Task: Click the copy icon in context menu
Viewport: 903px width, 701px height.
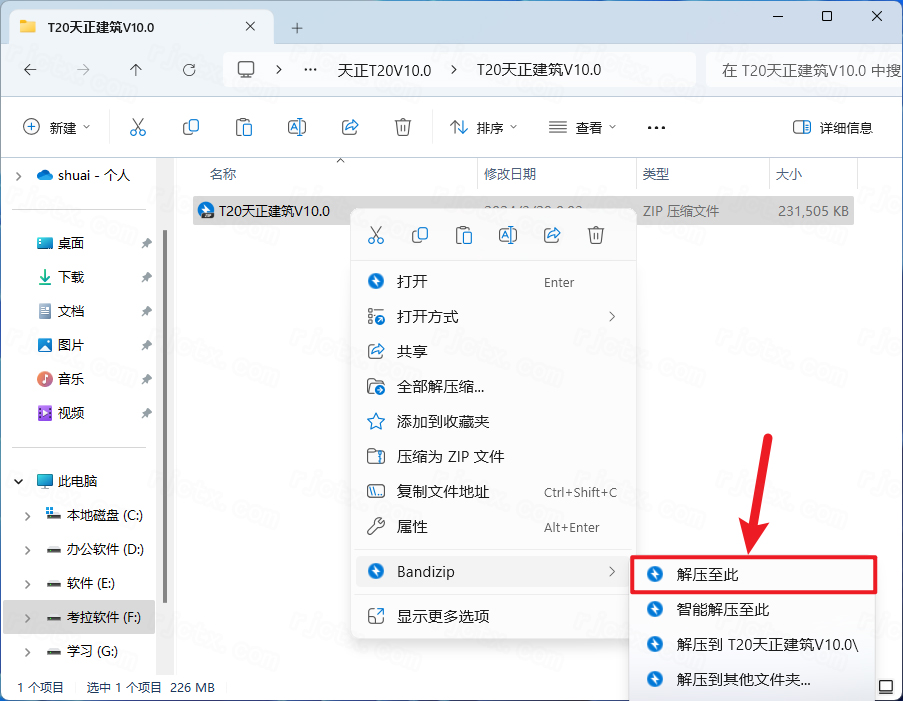Action: 420,235
